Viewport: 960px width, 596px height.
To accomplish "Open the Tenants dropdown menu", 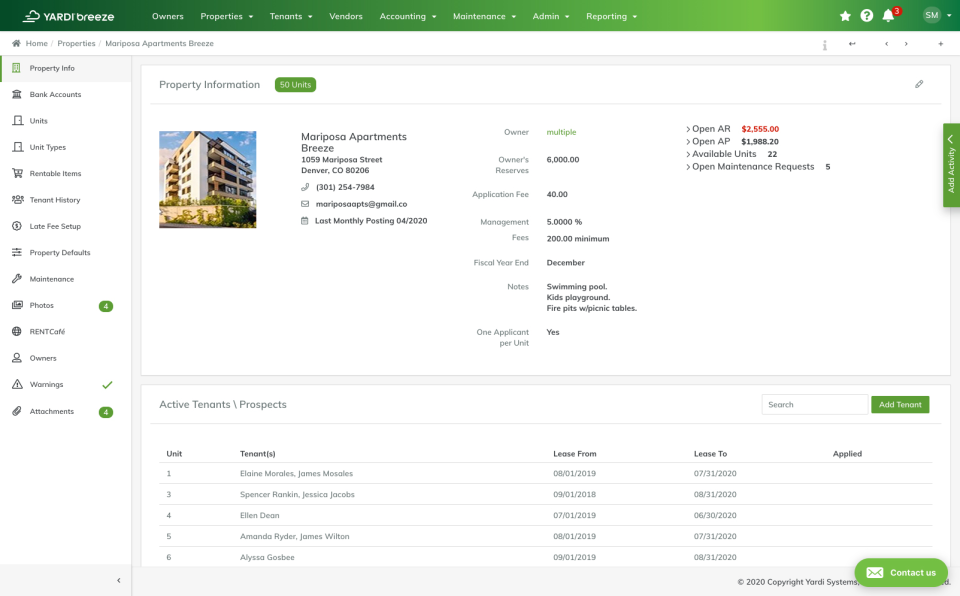I will pos(291,16).
